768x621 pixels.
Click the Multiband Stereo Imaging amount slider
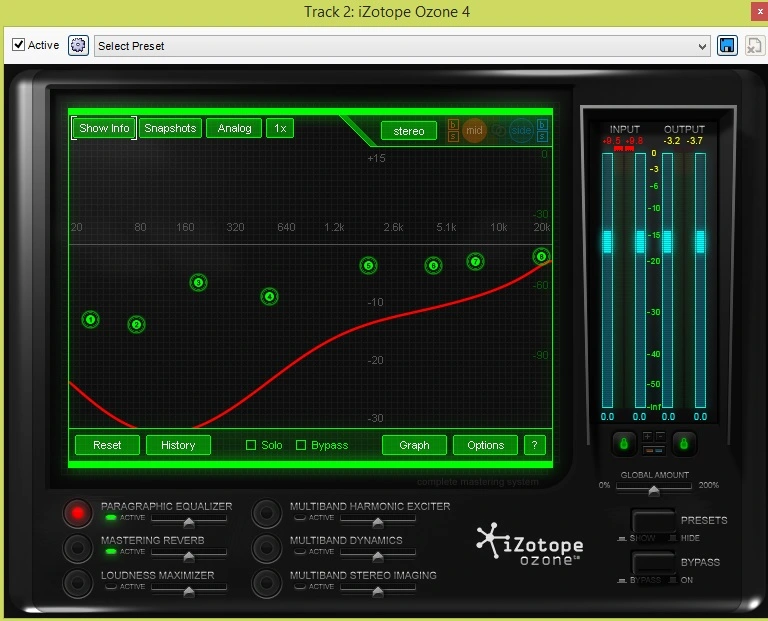(x=378, y=590)
